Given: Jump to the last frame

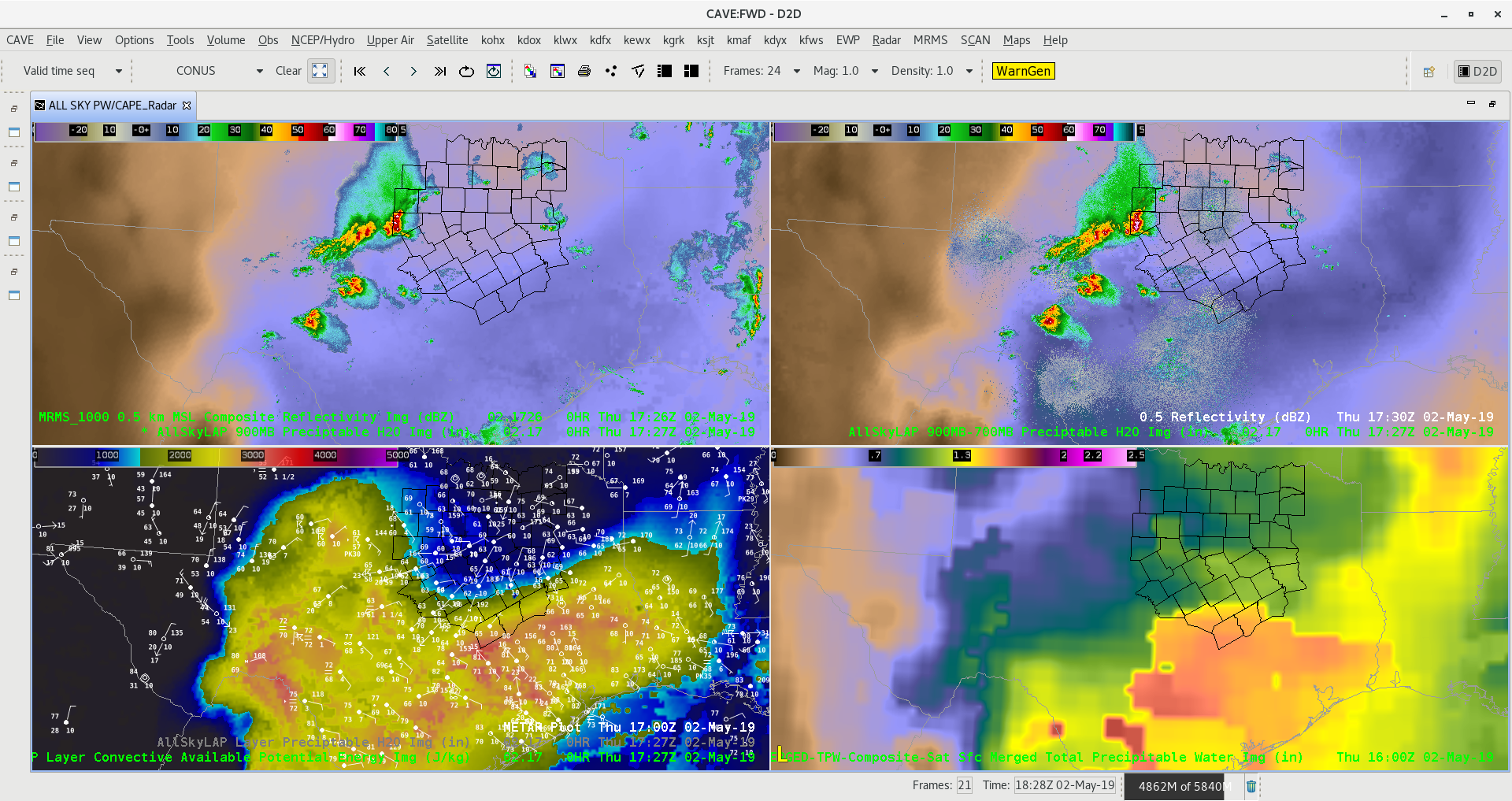Looking at the screenshot, I should 440,71.
